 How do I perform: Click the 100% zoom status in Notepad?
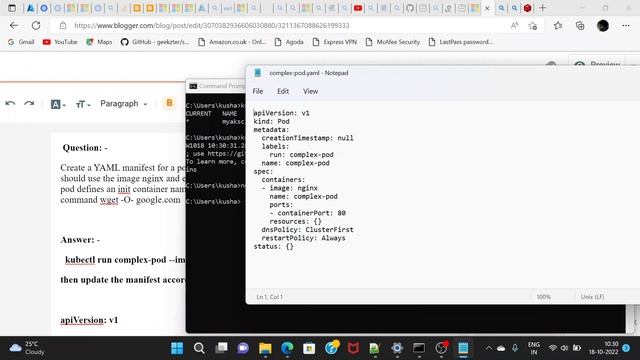[543, 297]
